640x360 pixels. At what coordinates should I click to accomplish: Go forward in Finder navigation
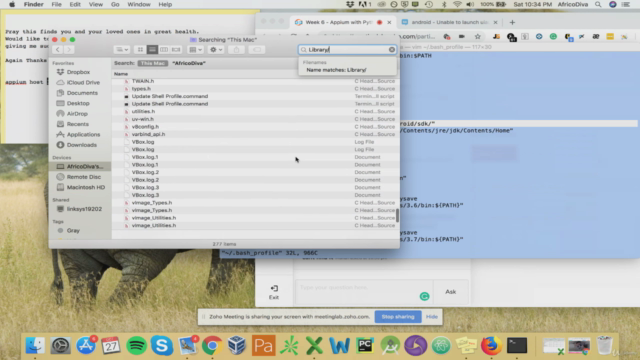[69, 49]
